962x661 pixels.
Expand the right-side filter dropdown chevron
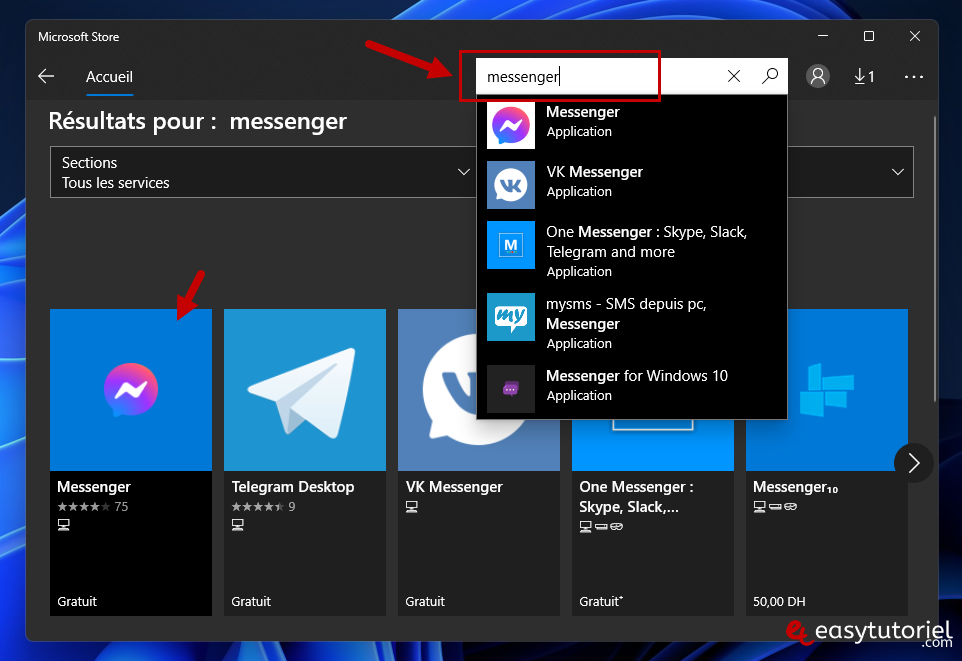[898, 172]
